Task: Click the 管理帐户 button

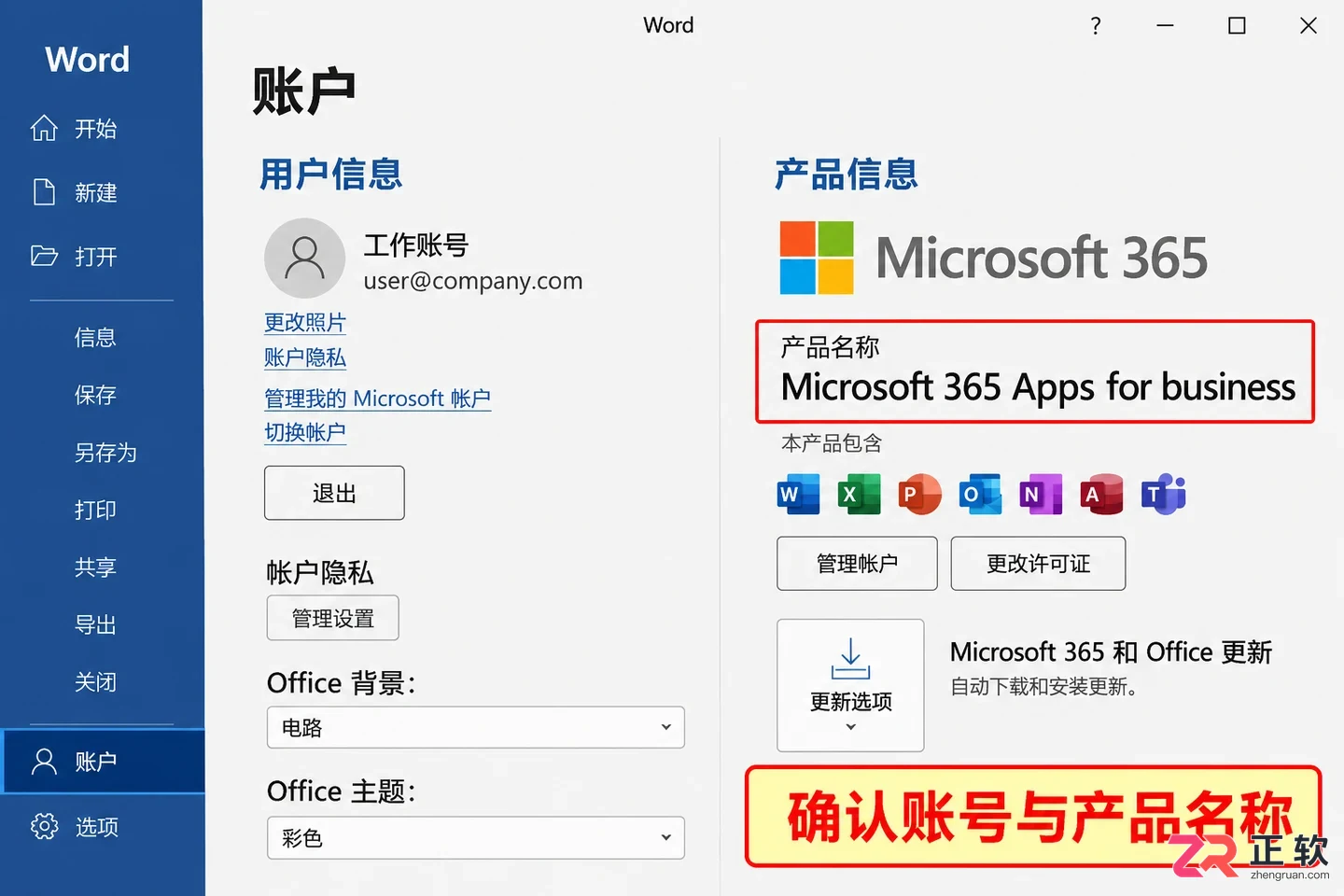Action: click(857, 563)
